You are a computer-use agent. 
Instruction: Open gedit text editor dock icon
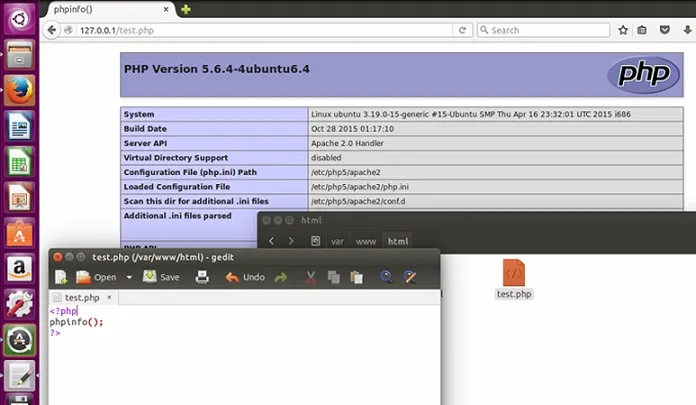coord(19,376)
